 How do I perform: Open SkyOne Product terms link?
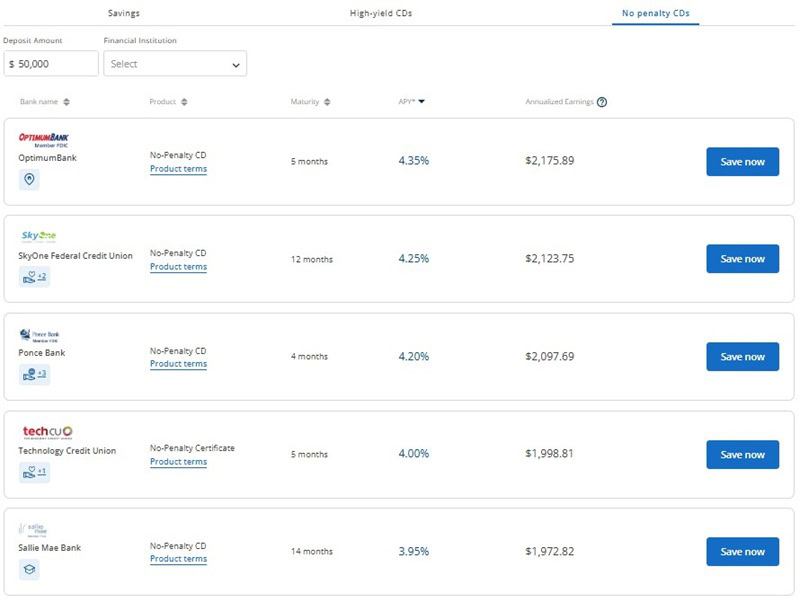[179, 267]
